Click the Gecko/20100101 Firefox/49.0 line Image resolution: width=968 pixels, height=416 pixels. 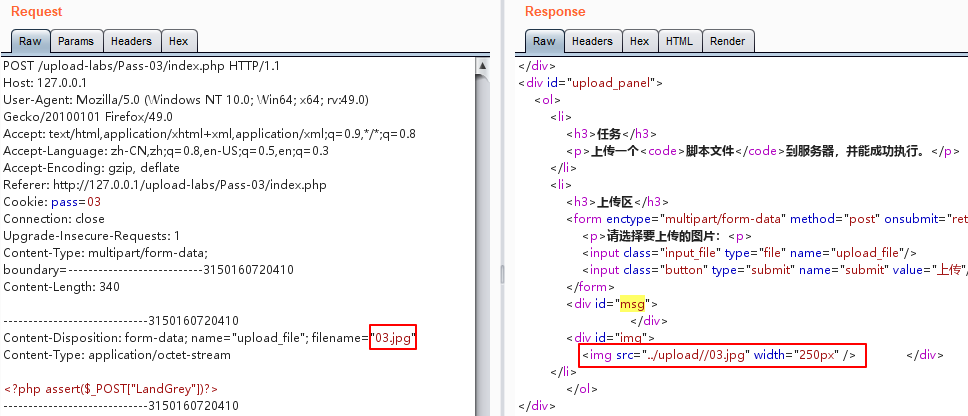88,117
